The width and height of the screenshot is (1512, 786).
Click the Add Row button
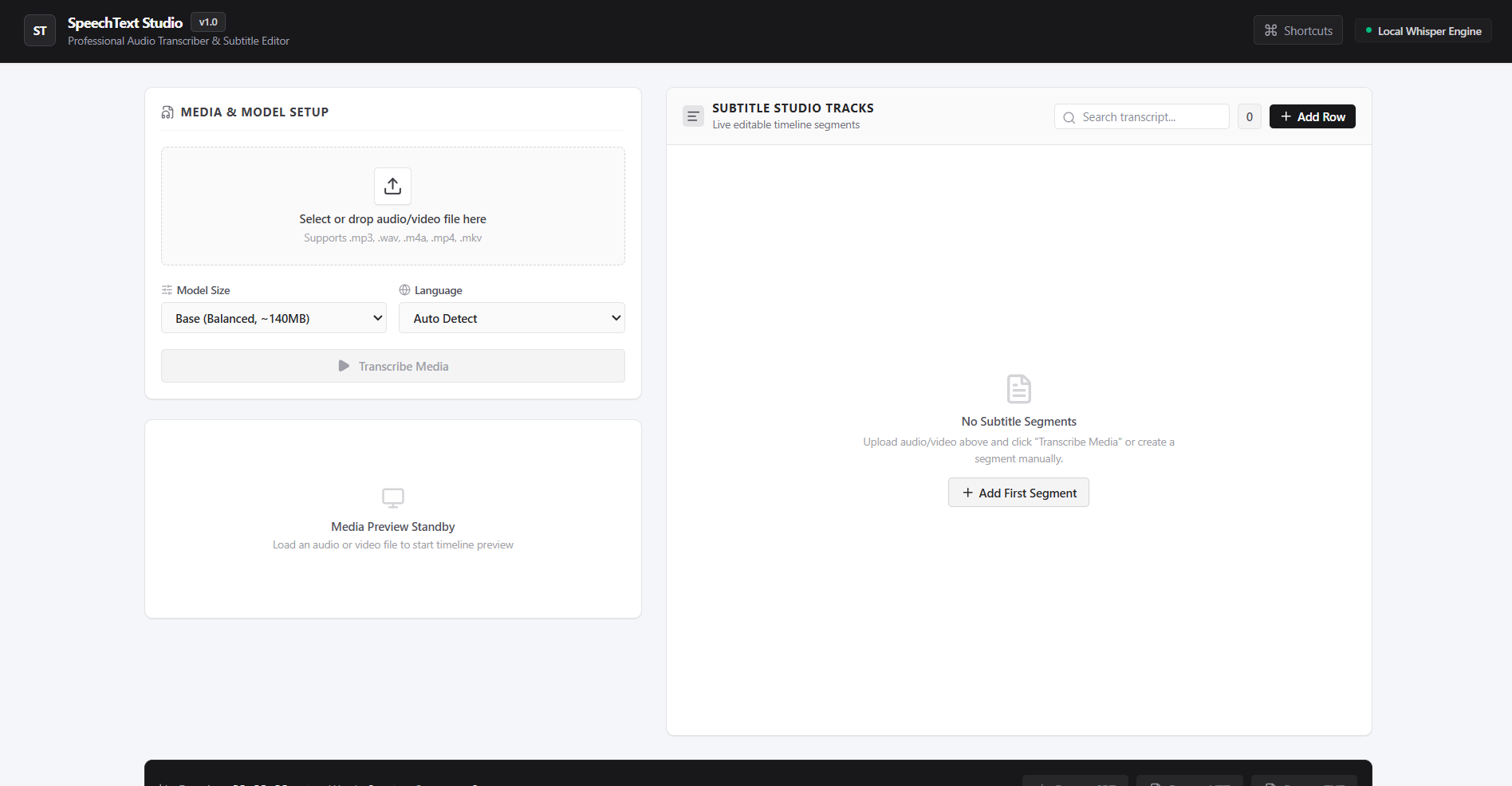pos(1313,117)
